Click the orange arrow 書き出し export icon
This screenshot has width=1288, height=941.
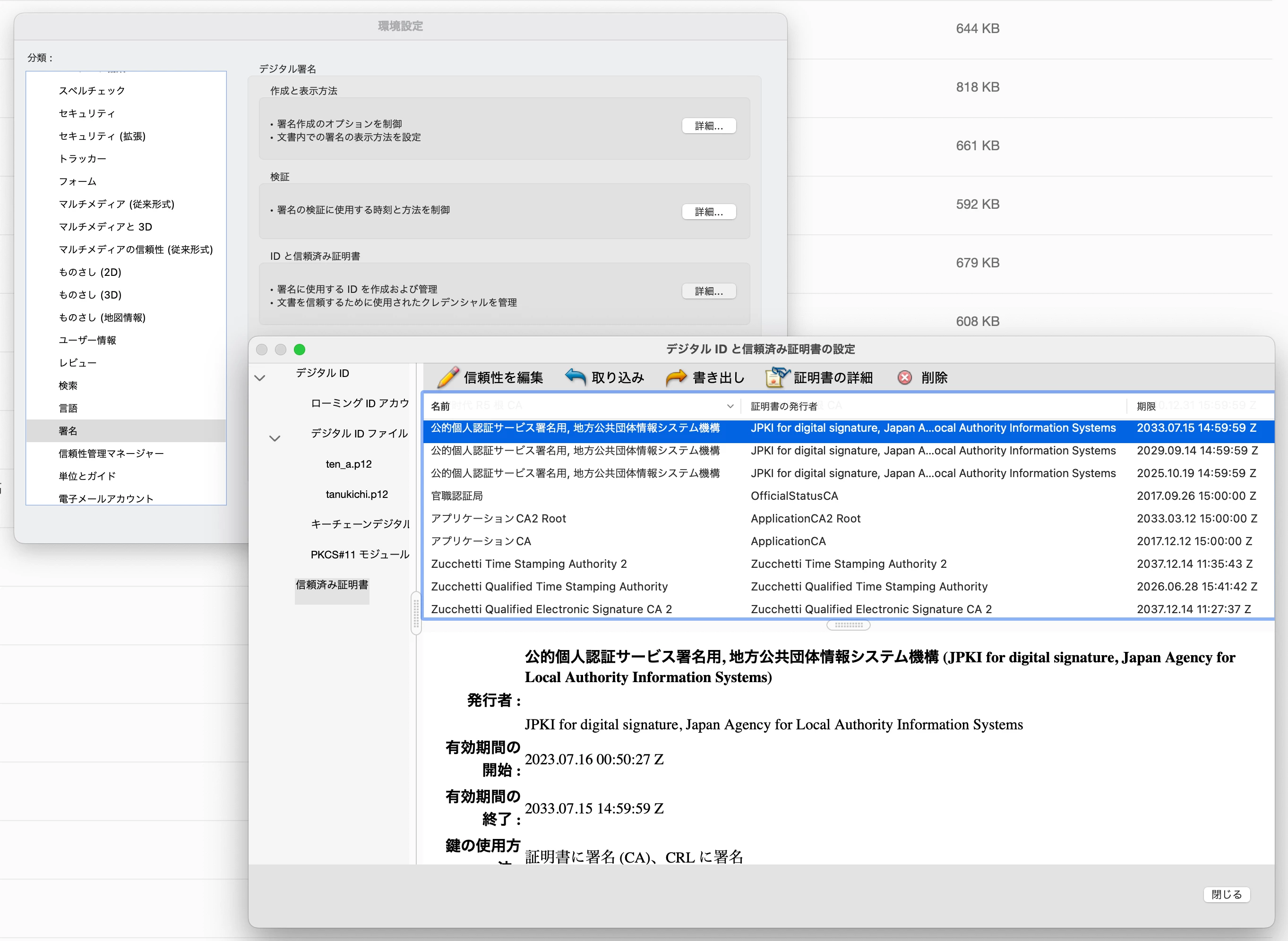coord(676,377)
